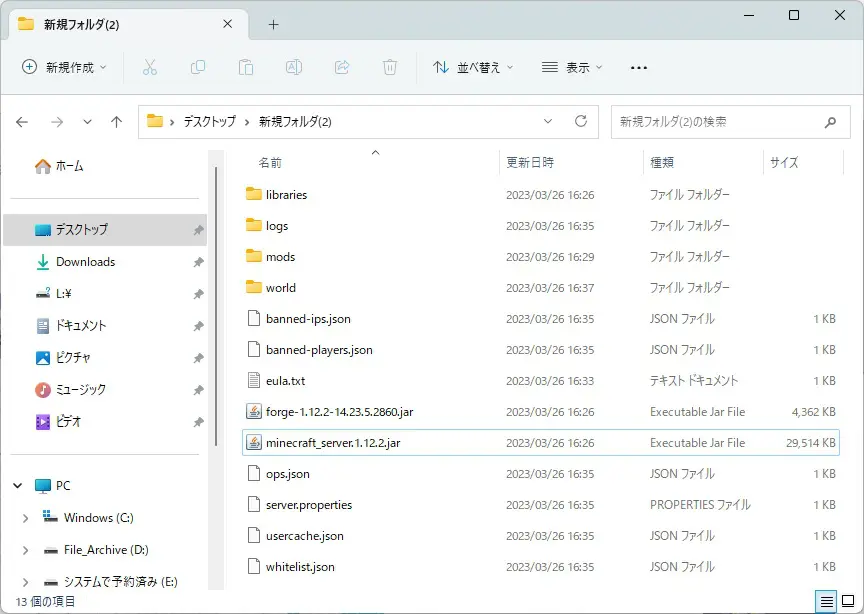Click デスクトップ in the breadcrumb path
The width and height of the screenshot is (864, 614).
(x=209, y=121)
